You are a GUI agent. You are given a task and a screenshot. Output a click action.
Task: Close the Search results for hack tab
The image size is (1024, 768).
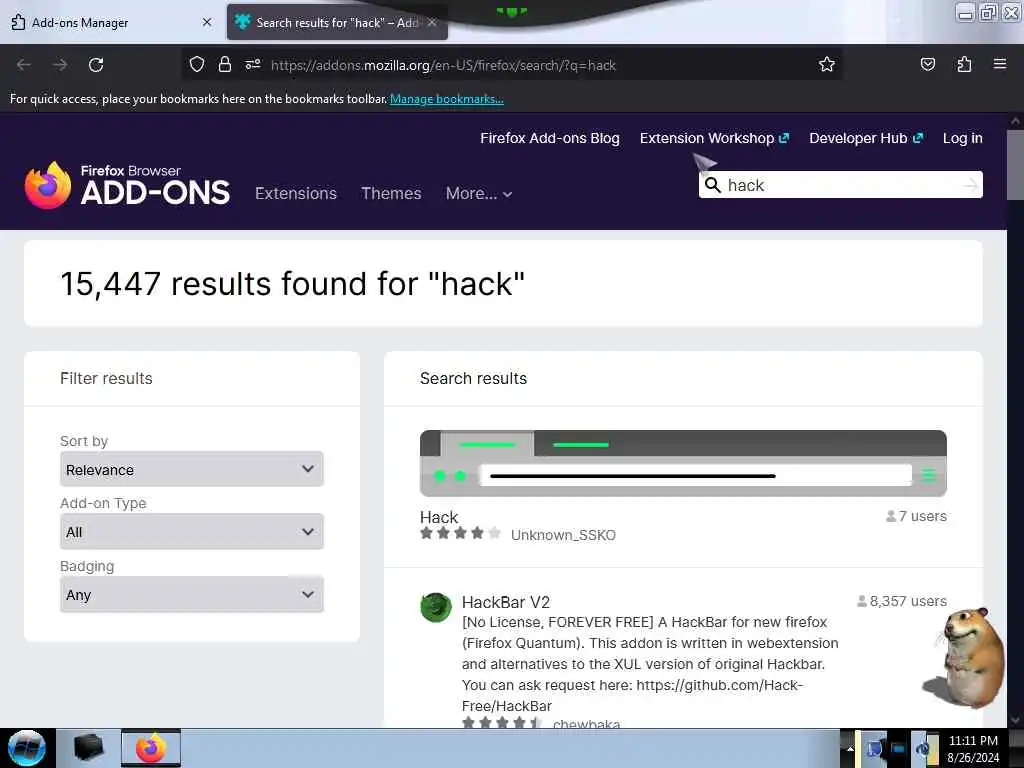[x=432, y=22]
